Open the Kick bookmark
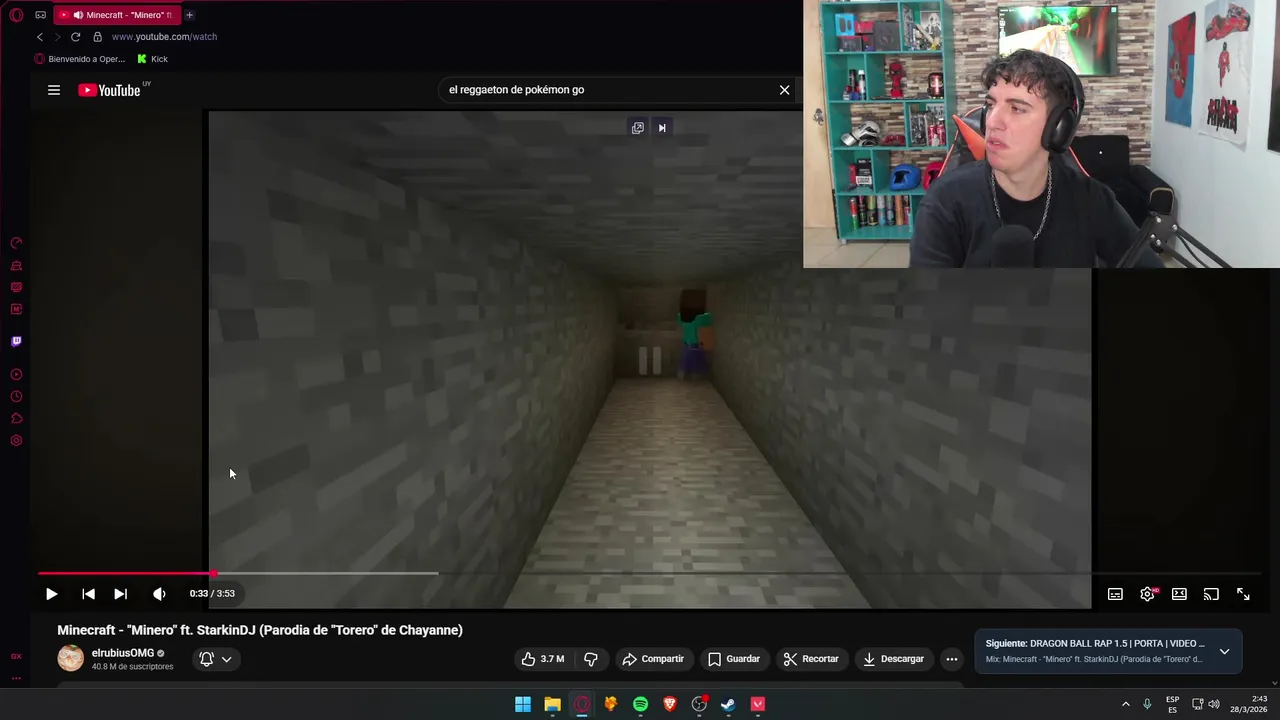Screen dimensions: 1280x720 (x=152, y=59)
